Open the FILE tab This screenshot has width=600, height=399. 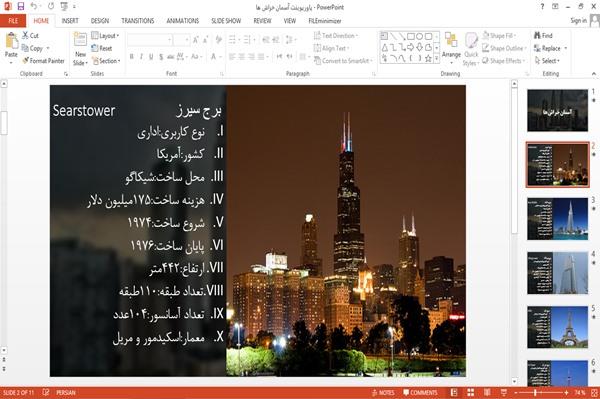(13, 21)
